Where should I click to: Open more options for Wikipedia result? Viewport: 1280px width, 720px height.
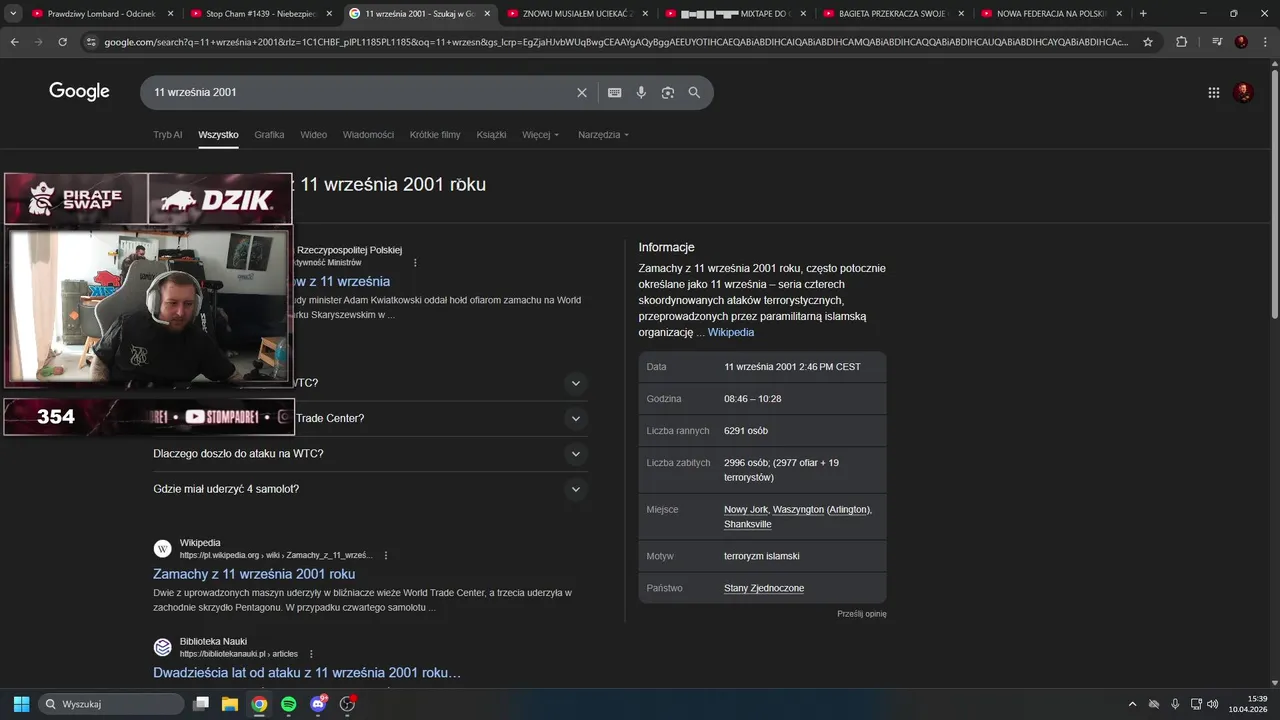[386, 555]
